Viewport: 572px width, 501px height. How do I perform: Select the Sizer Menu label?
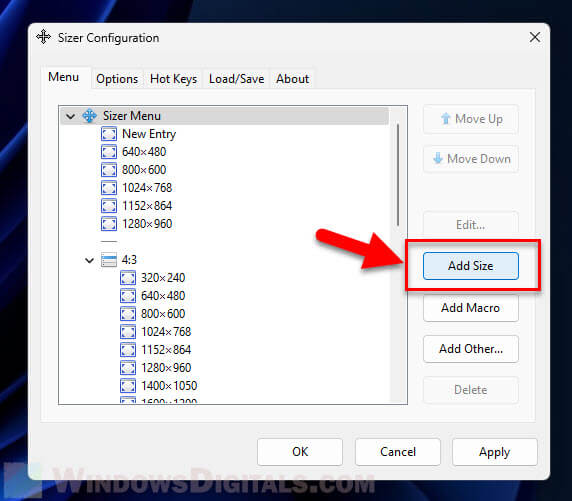click(x=132, y=116)
